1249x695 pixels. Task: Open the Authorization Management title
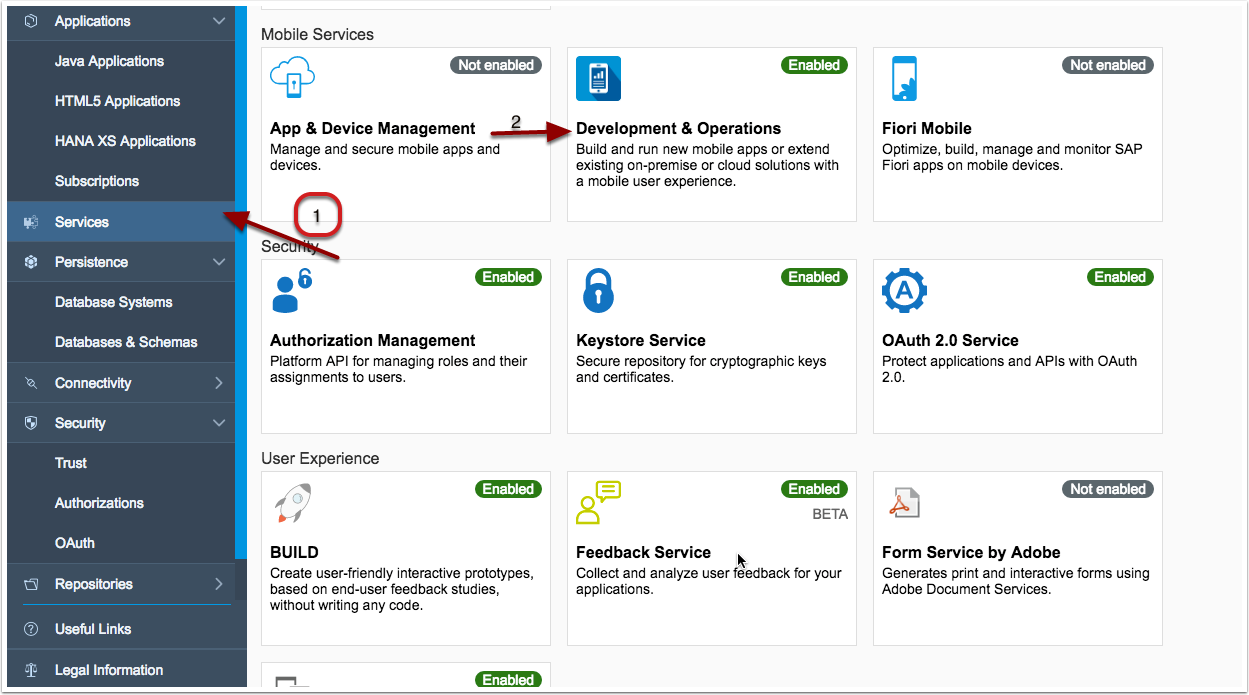click(x=373, y=340)
